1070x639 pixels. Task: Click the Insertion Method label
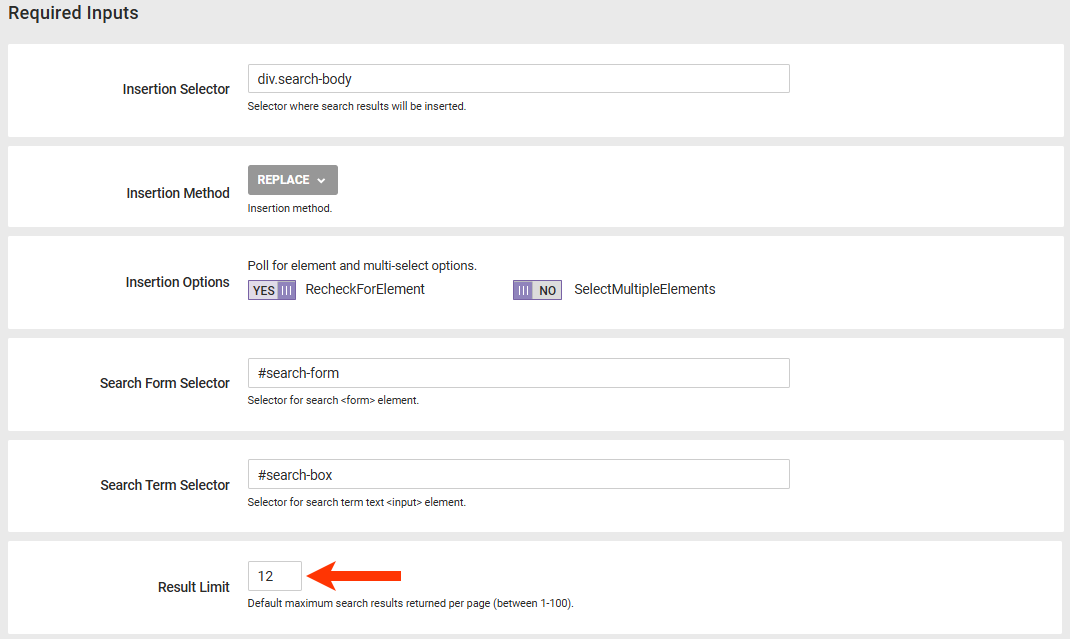point(177,193)
